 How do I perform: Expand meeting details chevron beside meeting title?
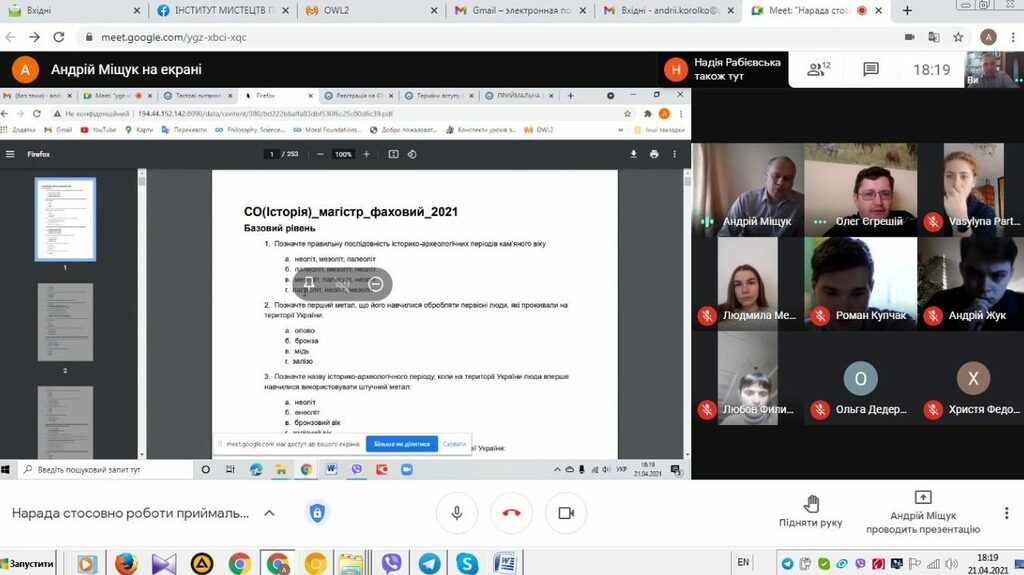pyautogui.click(x=269, y=513)
